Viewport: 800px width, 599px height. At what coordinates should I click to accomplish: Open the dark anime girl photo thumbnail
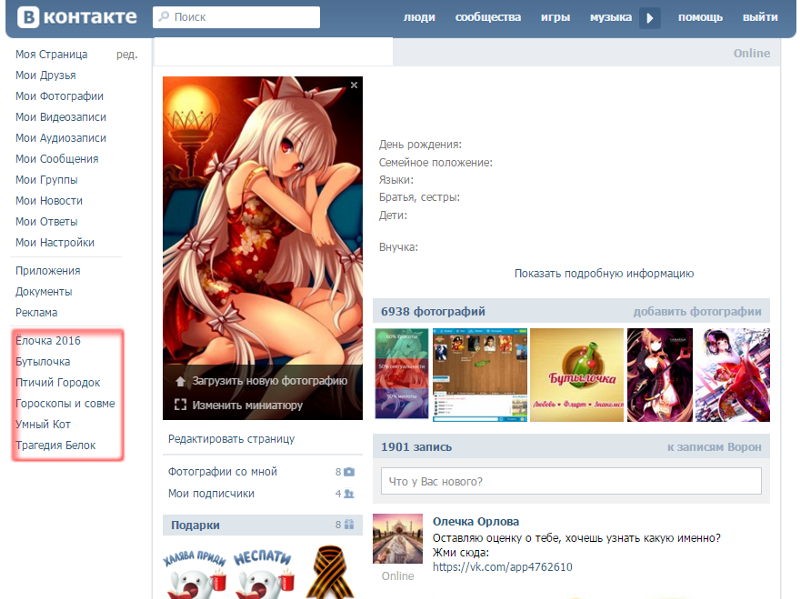click(660, 375)
